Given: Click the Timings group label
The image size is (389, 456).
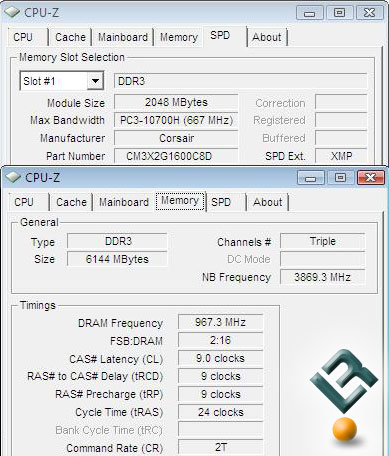Looking at the screenshot, I should click(x=38, y=305).
